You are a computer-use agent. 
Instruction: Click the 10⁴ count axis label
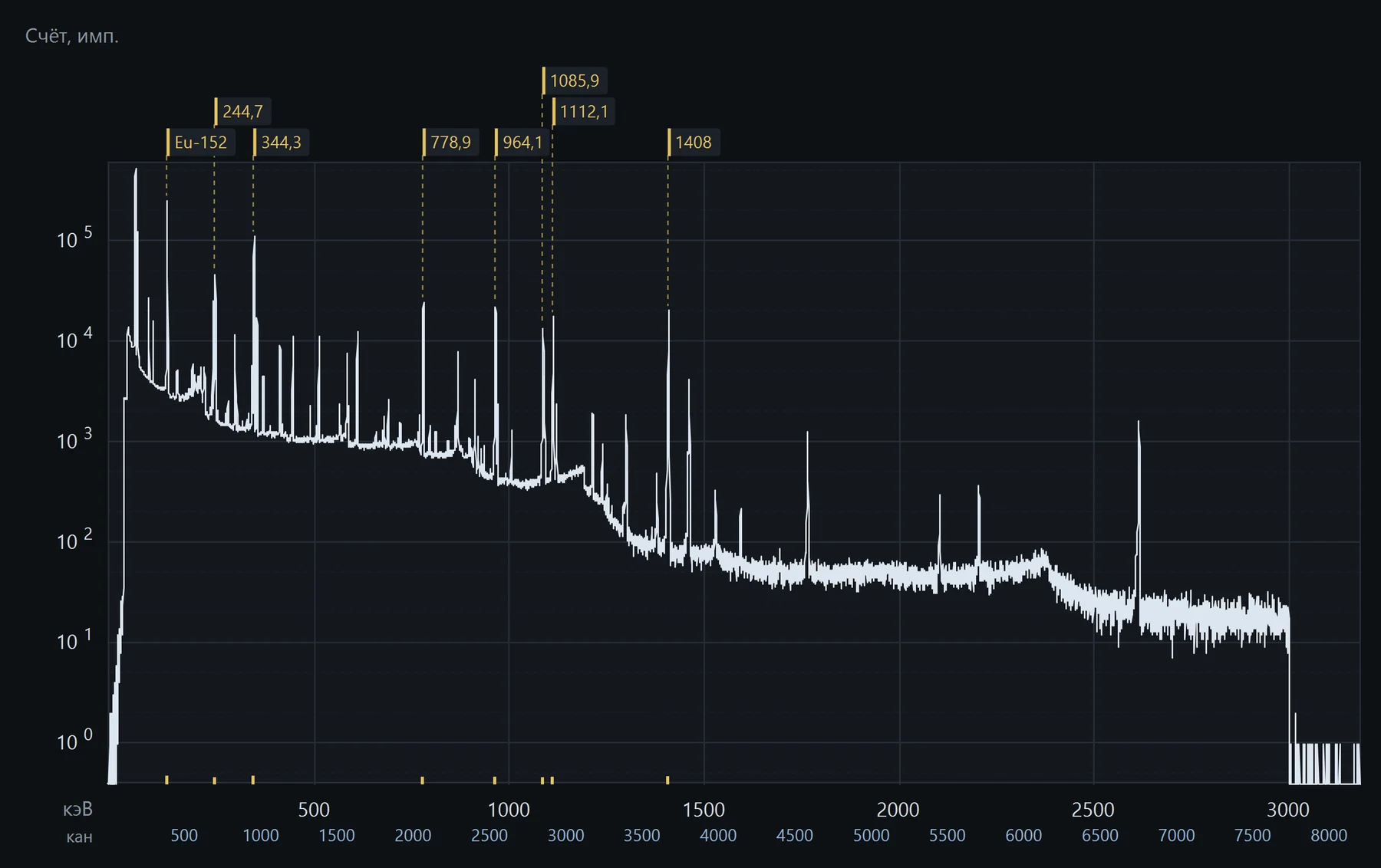click(x=74, y=339)
